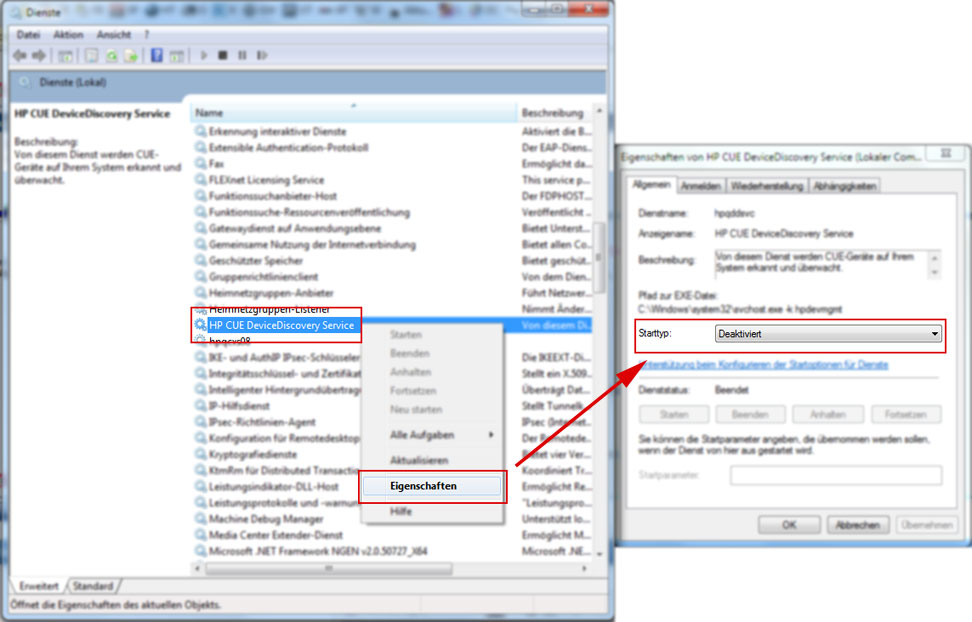Toggle the console tree toolbar icon

(x=65, y=56)
